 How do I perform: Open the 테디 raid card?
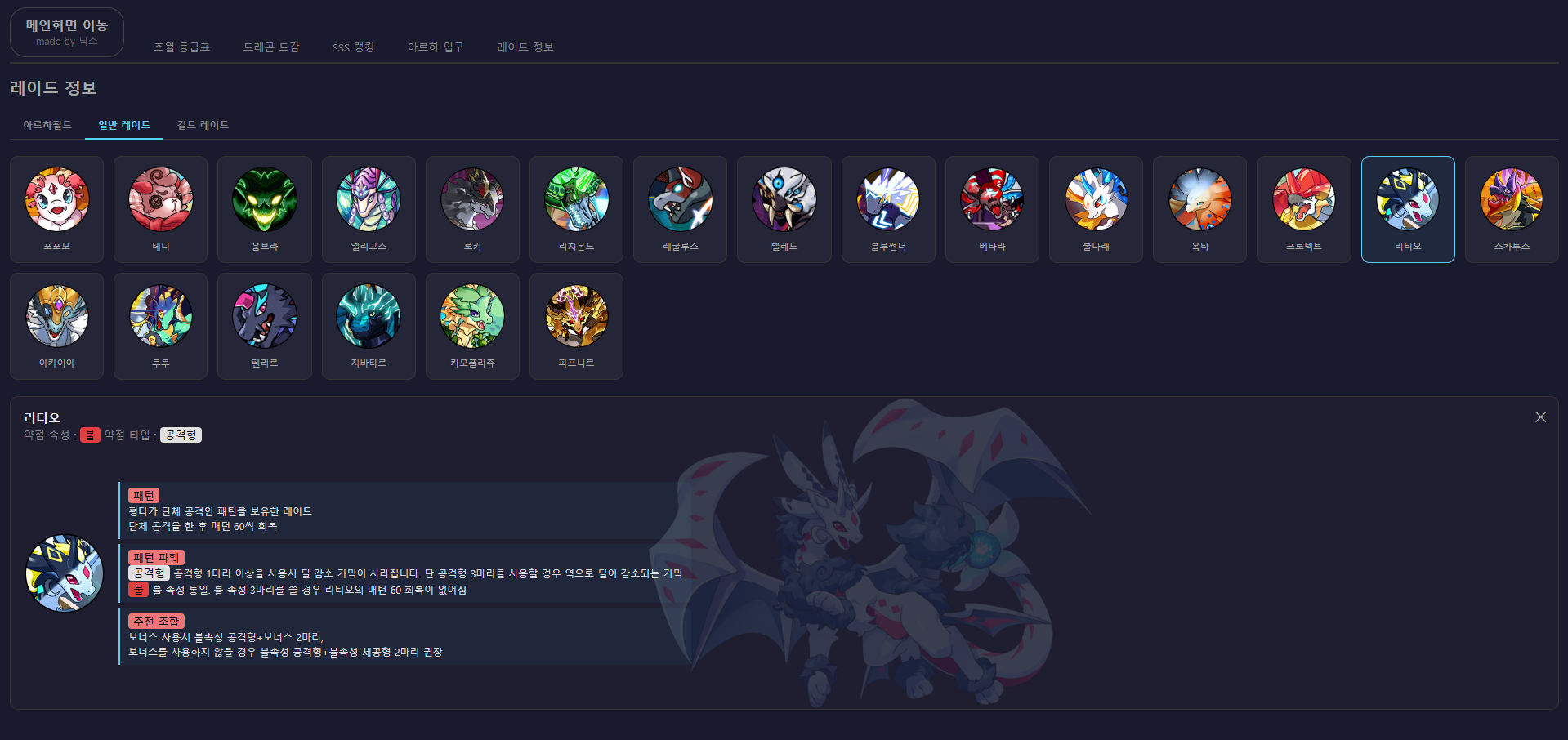coord(160,209)
